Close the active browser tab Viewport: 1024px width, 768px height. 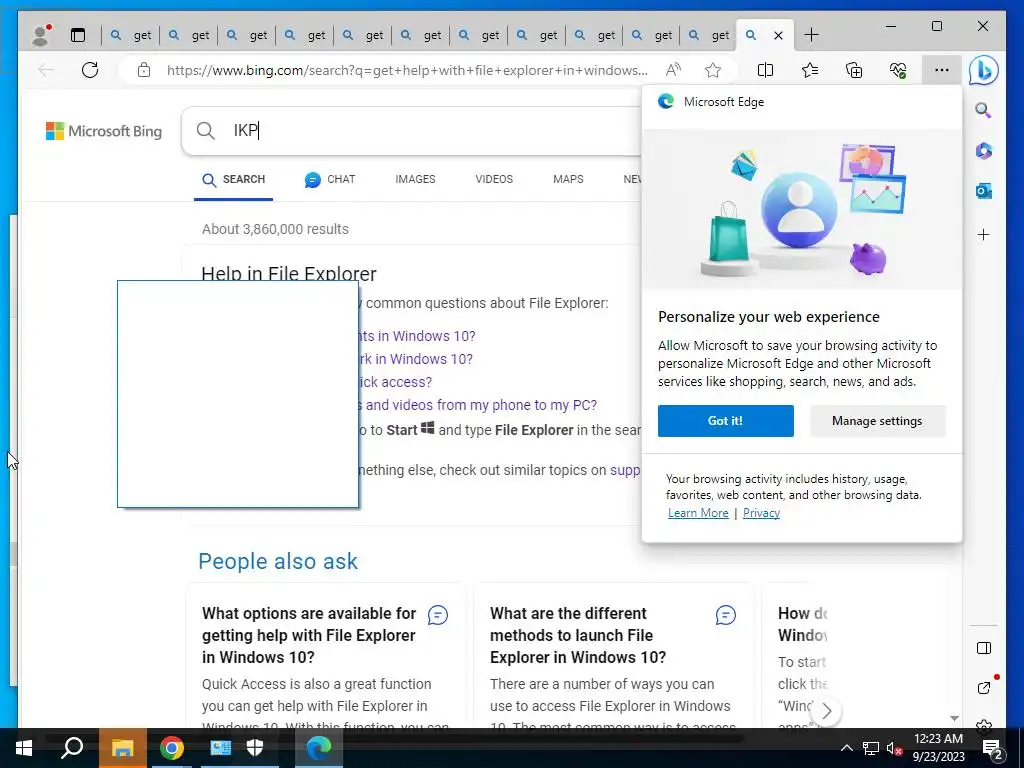(x=778, y=36)
